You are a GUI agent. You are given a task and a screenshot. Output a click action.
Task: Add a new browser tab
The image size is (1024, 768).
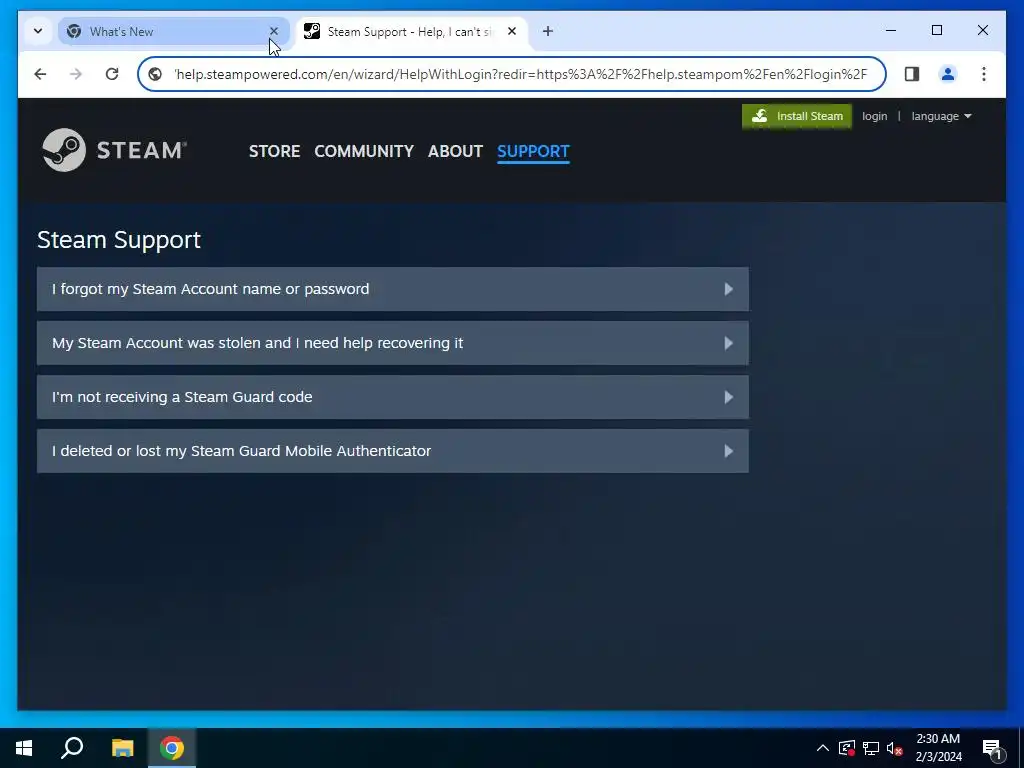[548, 31]
